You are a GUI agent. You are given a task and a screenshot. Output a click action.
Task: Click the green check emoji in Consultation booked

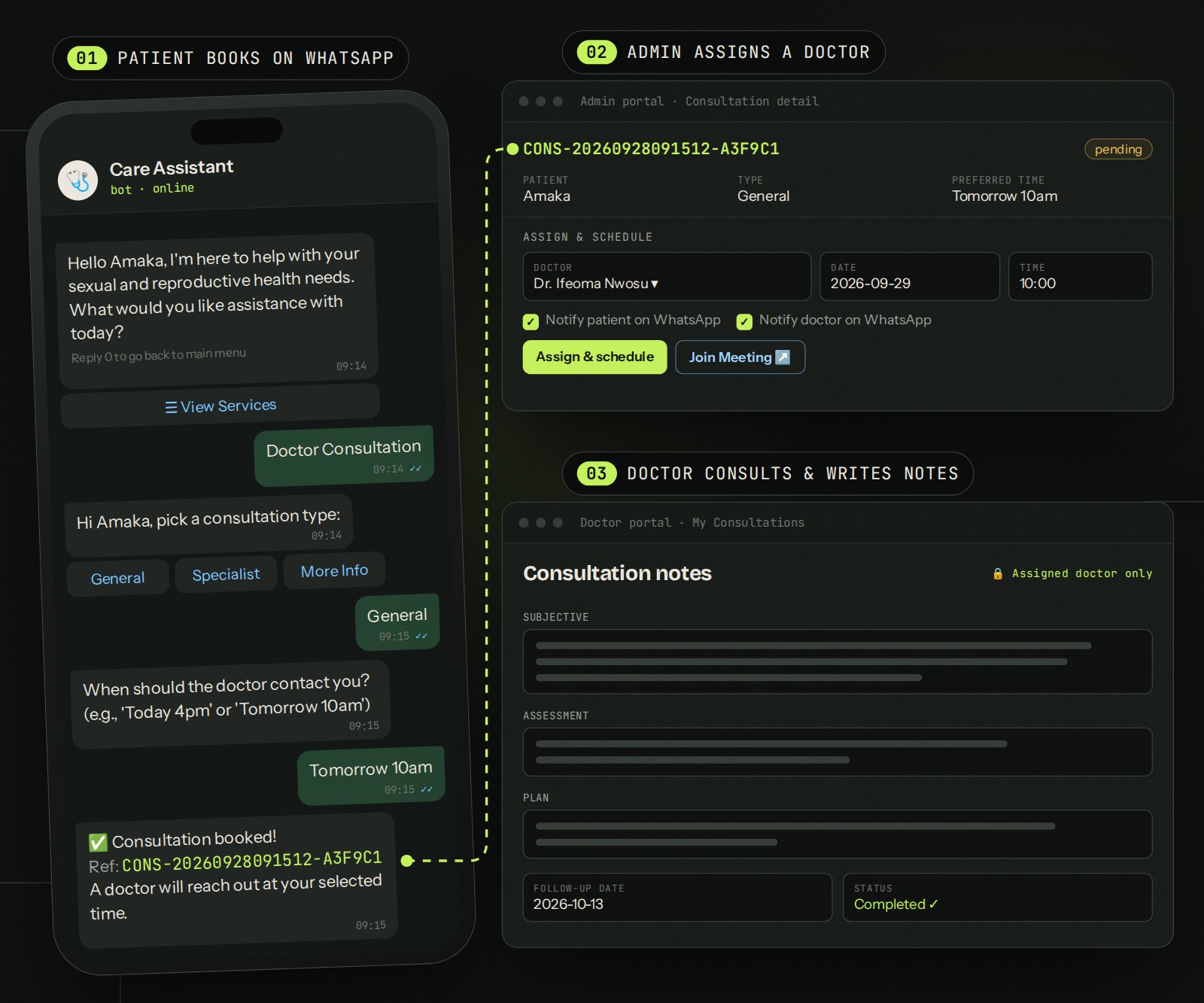click(x=98, y=842)
